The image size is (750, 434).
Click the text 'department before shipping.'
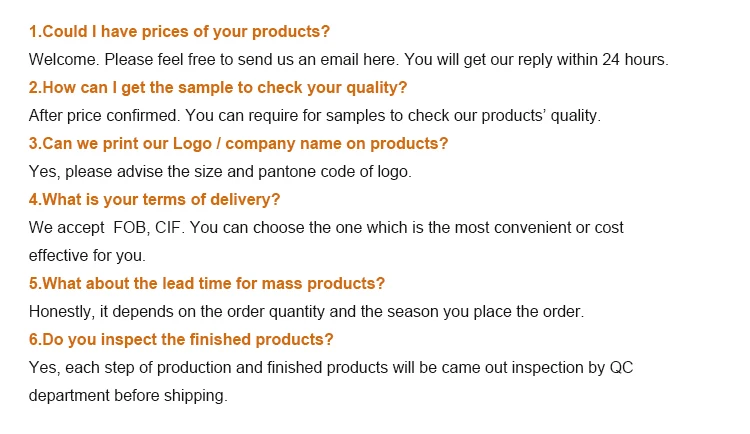click(x=128, y=396)
